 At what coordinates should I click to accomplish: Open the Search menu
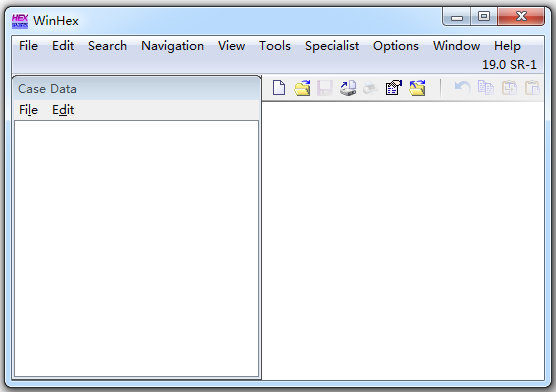[x=107, y=46]
